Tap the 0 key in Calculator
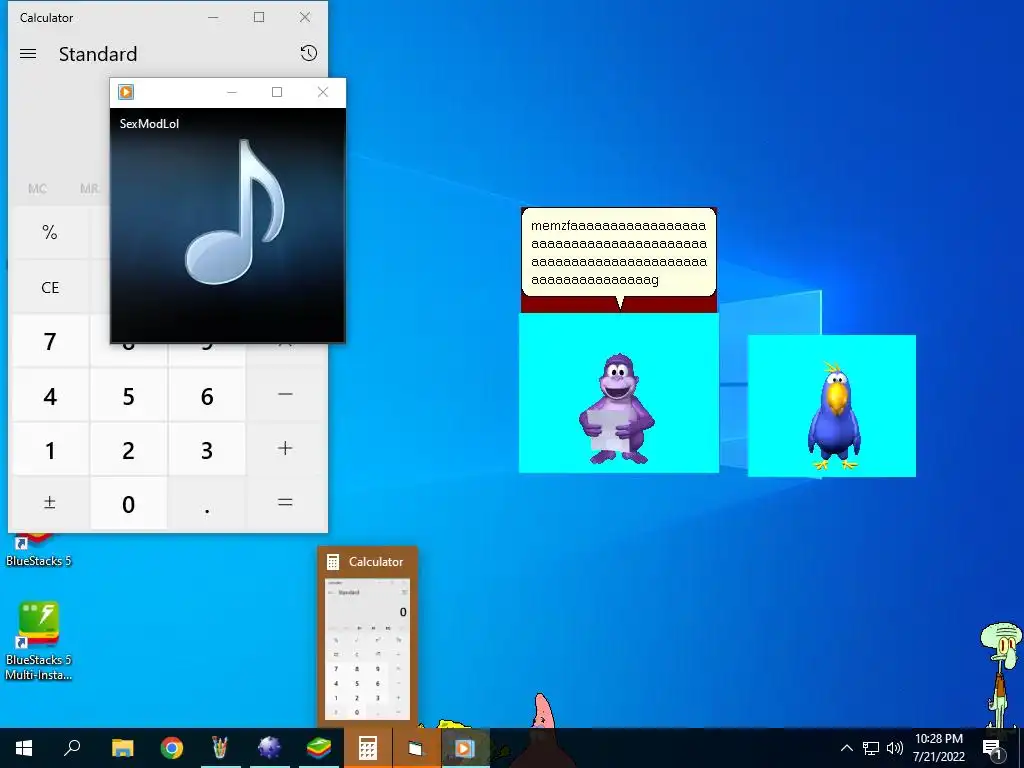Image resolution: width=1024 pixels, height=768 pixels. [129, 504]
